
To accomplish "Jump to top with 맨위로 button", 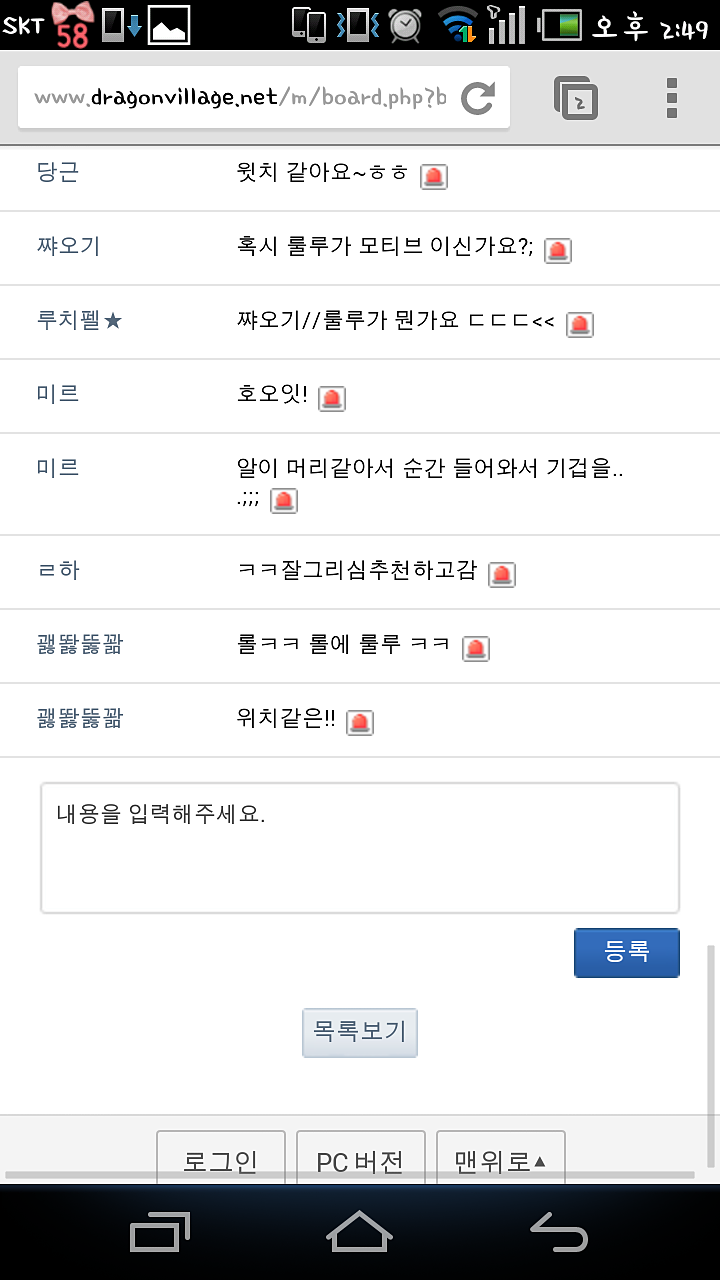I will [x=501, y=1160].
